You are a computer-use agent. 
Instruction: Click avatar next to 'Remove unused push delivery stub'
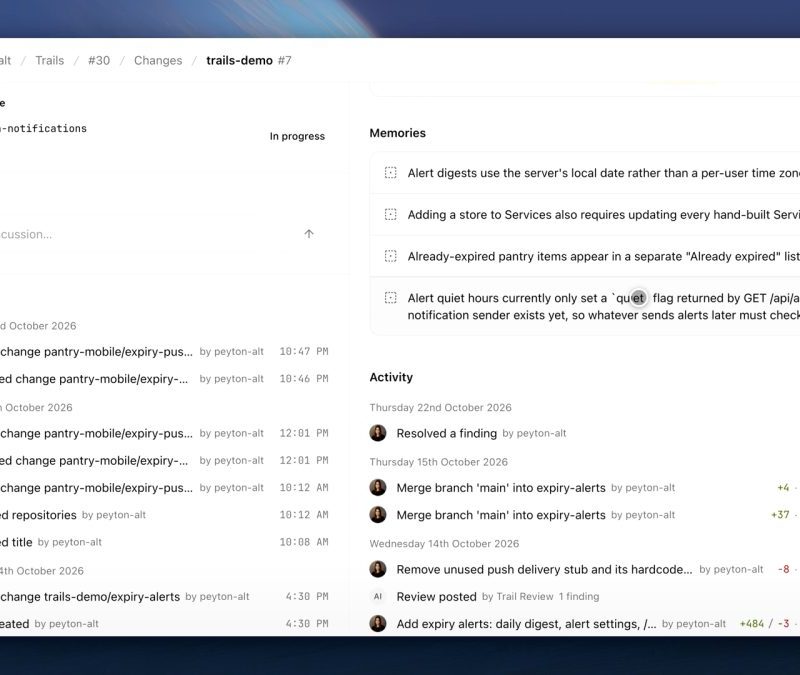(378, 569)
